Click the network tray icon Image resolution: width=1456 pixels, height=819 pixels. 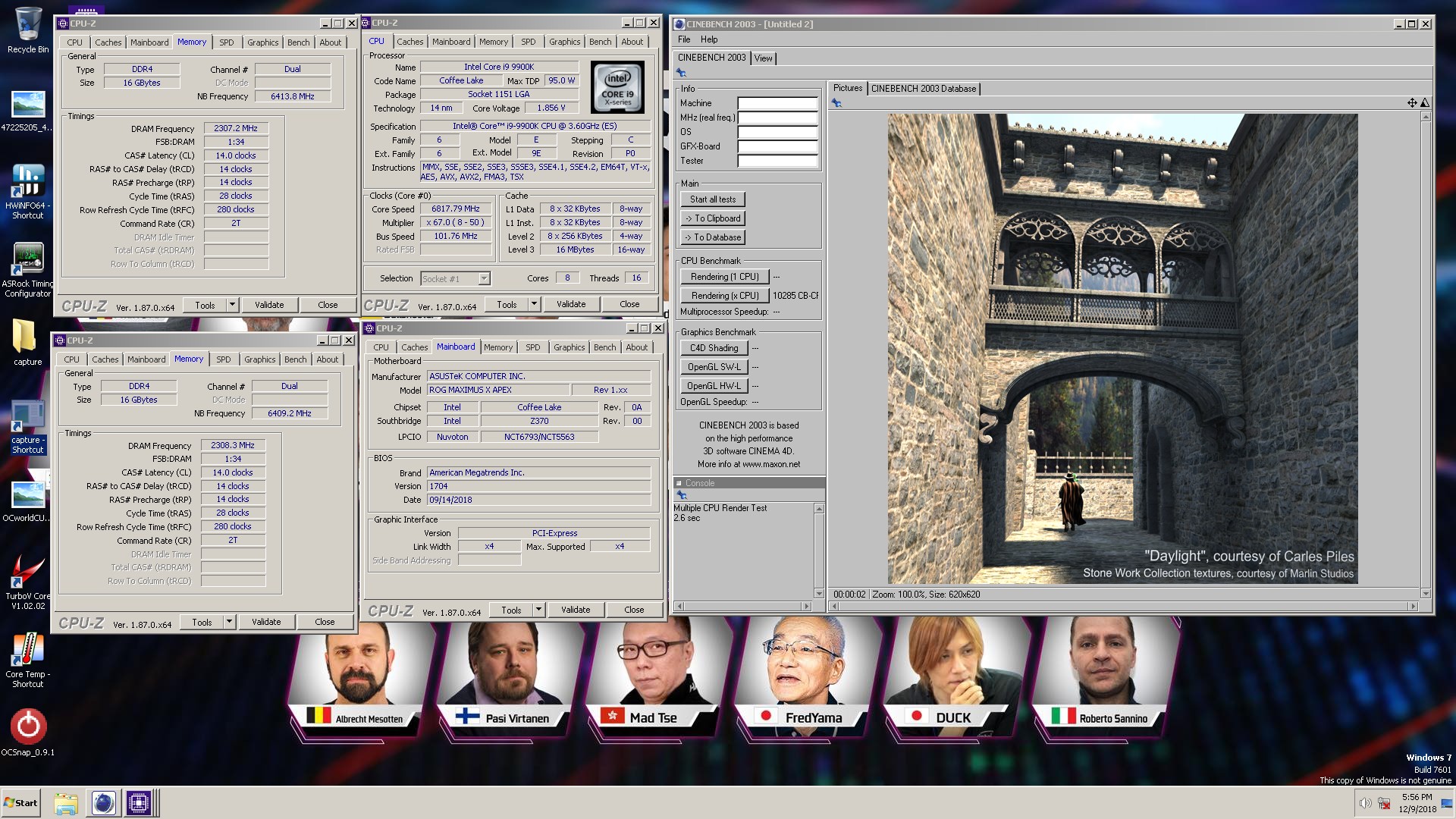[1384, 803]
